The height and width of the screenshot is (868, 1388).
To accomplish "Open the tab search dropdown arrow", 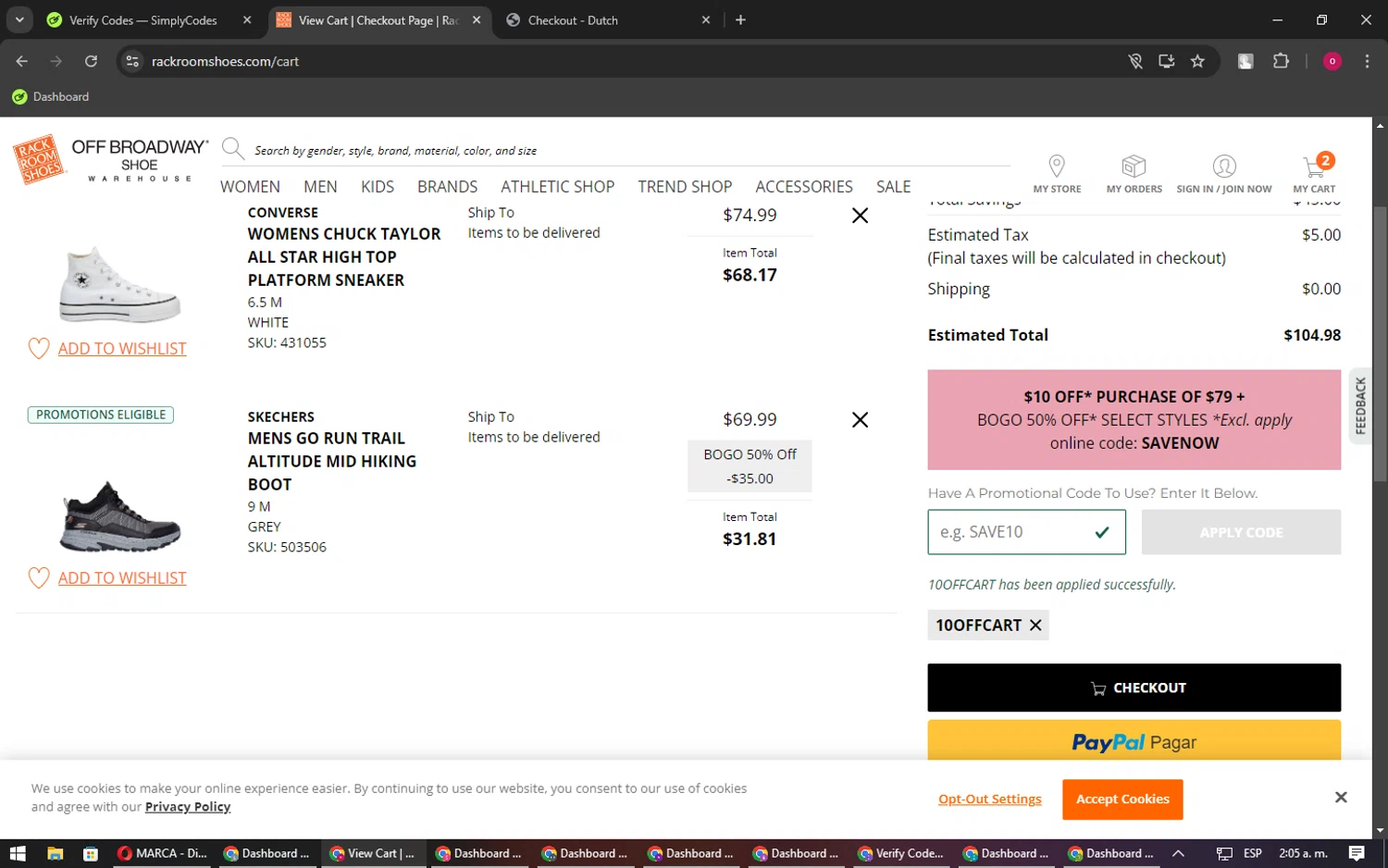I will coord(19,19).
